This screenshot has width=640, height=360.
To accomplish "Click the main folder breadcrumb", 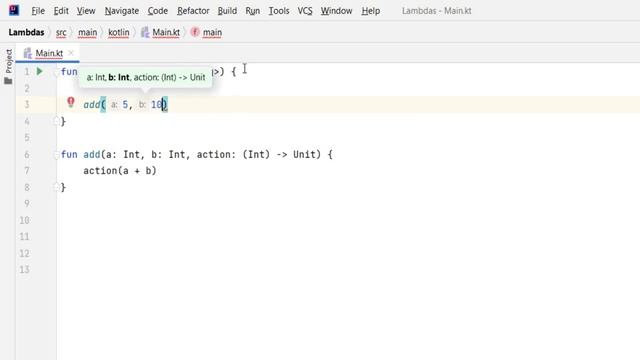I will point(87,32).
